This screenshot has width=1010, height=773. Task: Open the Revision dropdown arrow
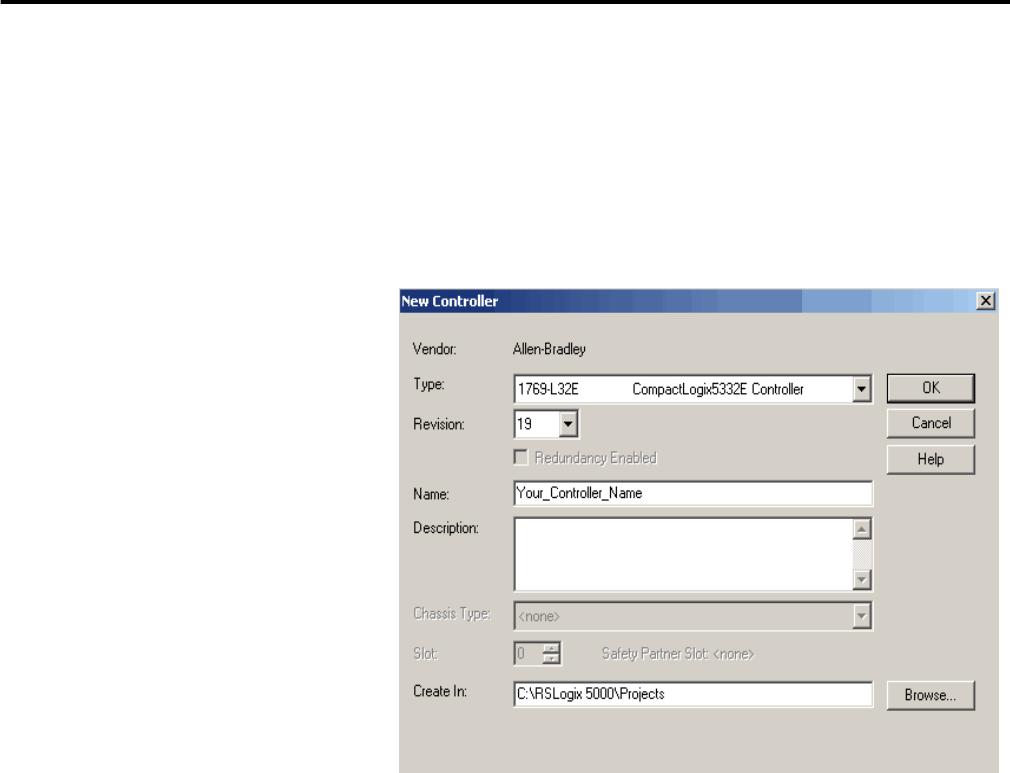tap(567, 424)
